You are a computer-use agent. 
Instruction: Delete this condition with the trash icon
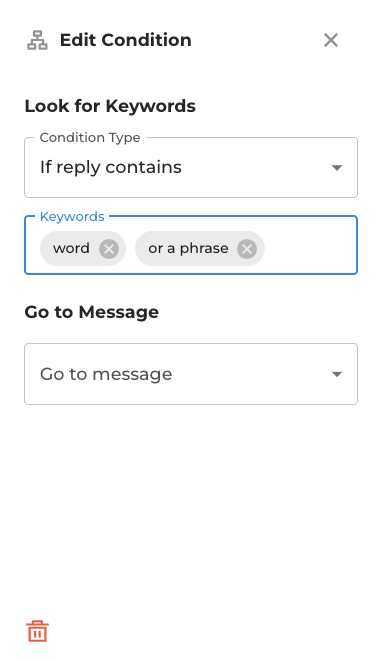click(x=38, y=631)
